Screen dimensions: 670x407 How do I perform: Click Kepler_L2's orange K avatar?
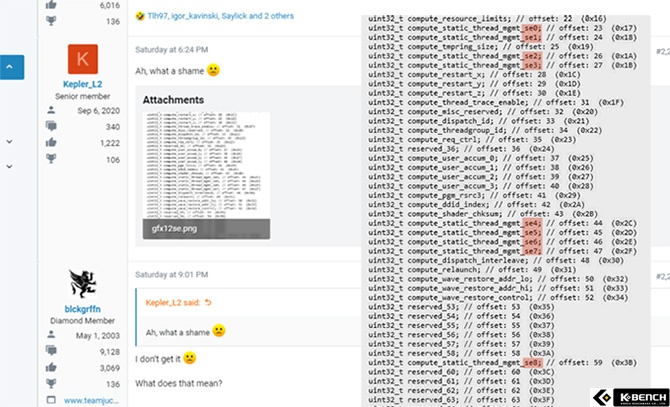pos(82,60)
